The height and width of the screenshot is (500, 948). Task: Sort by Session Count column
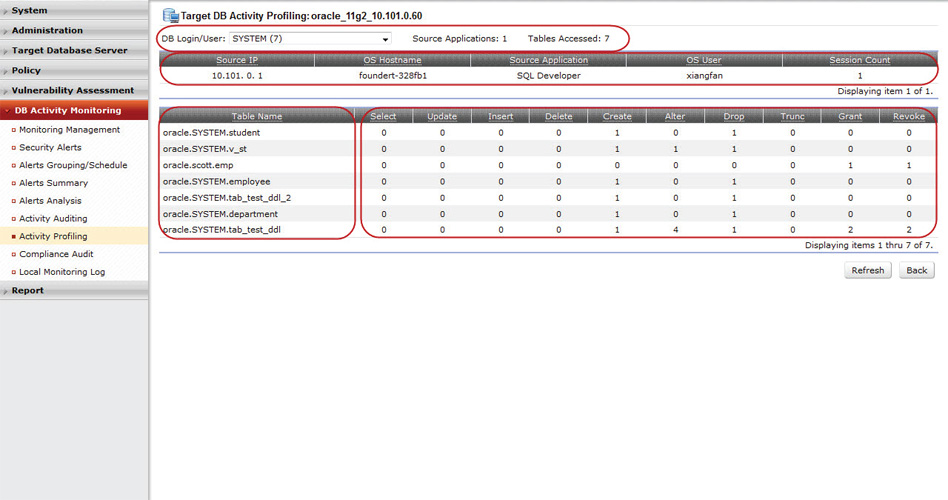(860, 60)
